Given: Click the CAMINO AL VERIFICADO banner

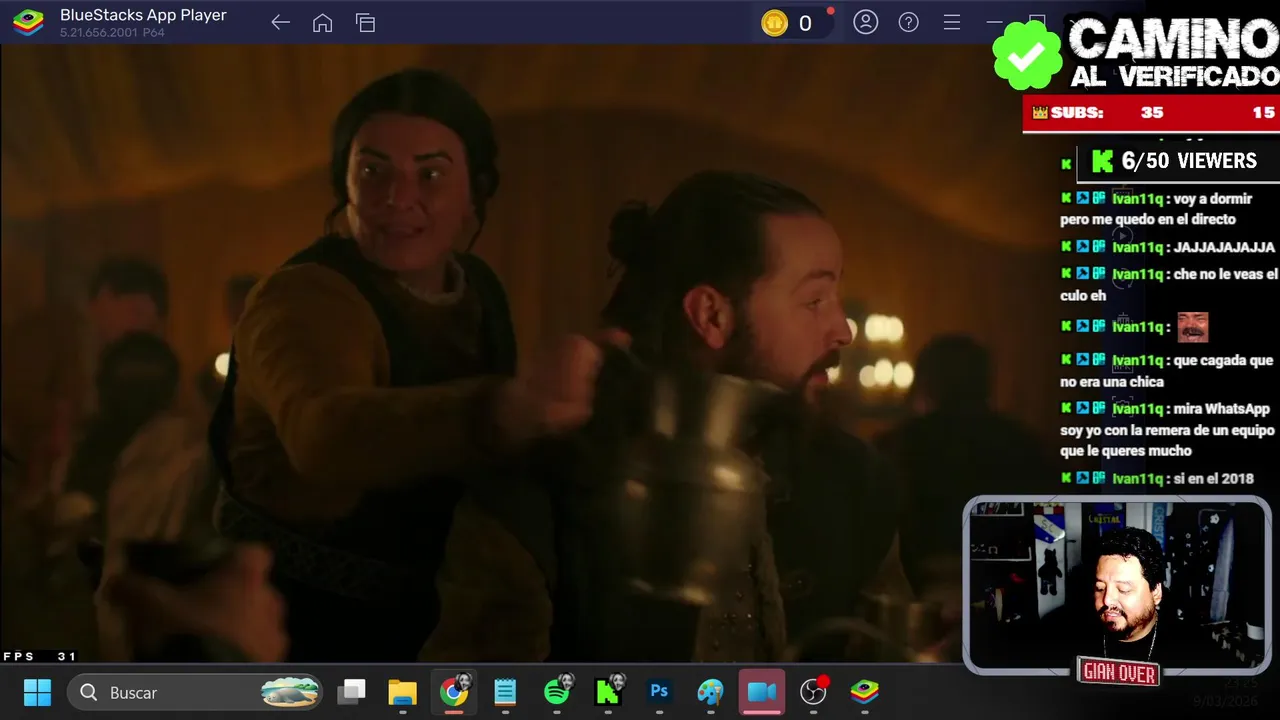Looking at the screenshot, I should point(1174,53).
